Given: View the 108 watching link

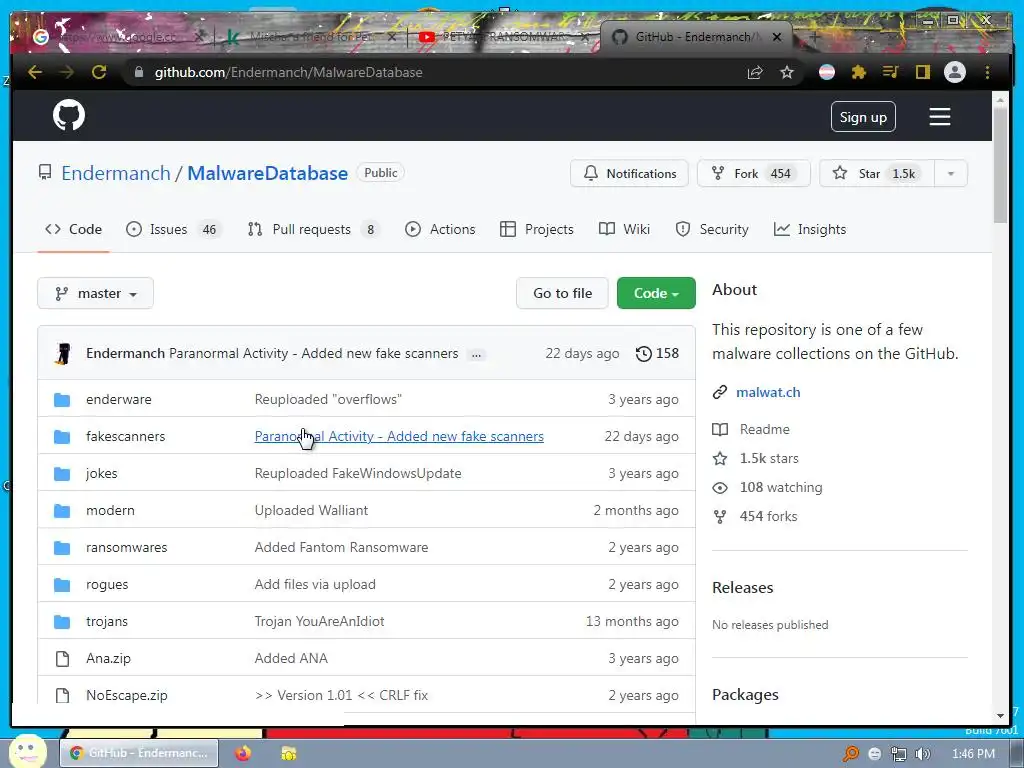Looking at the screenshot, I should (x=780, y=487).
